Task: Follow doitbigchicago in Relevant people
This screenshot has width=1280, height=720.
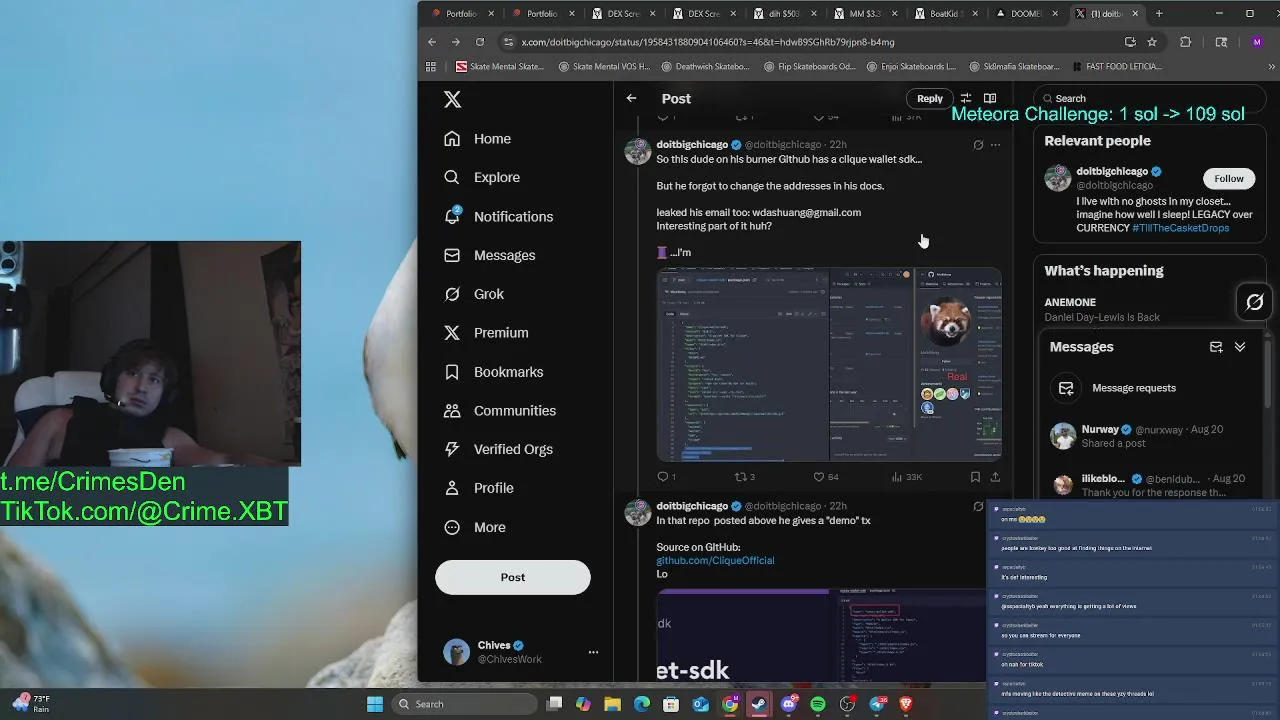Action: 1229,179
